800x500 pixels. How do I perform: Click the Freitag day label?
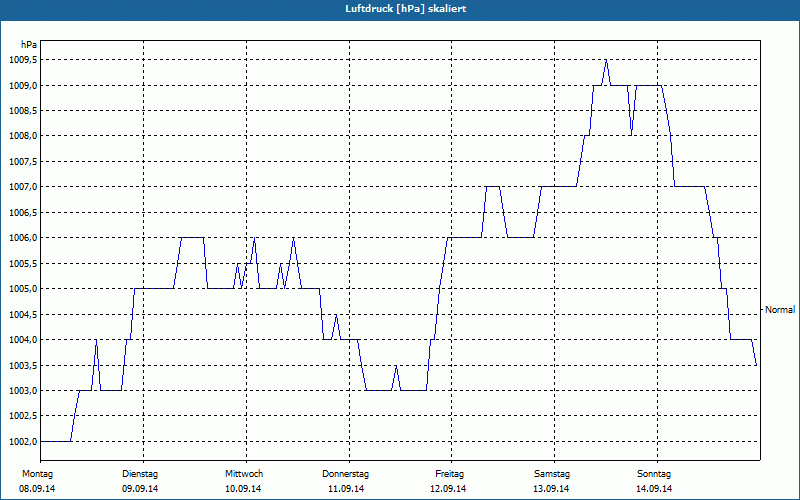click(x=449, y=474)
